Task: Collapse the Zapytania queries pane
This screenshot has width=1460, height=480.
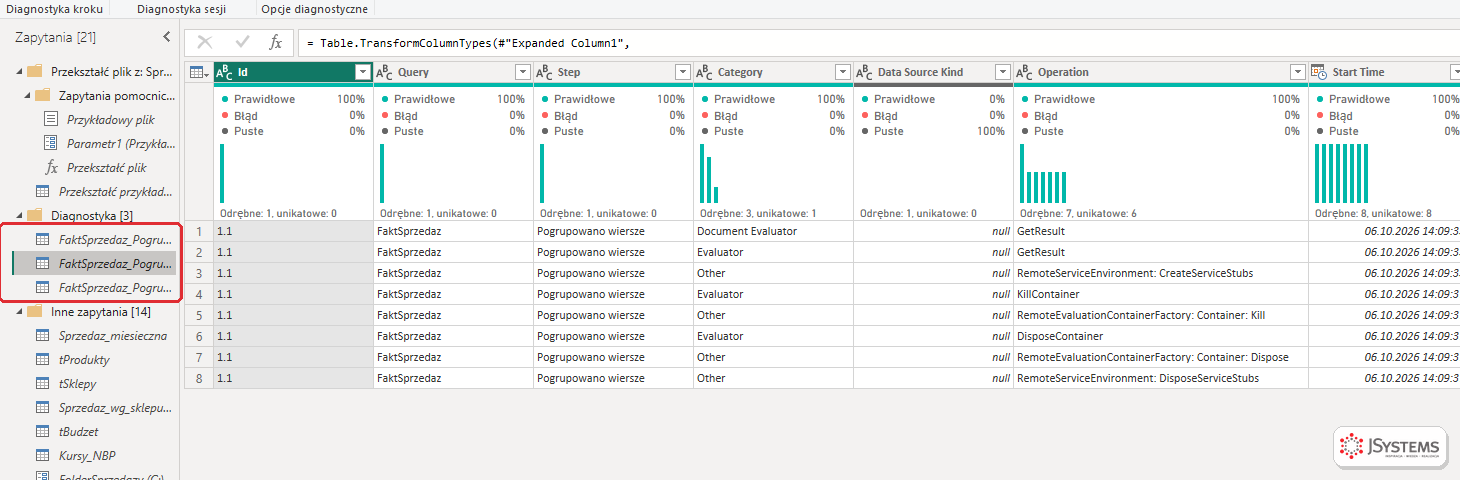Action: (x=166, y=37)
